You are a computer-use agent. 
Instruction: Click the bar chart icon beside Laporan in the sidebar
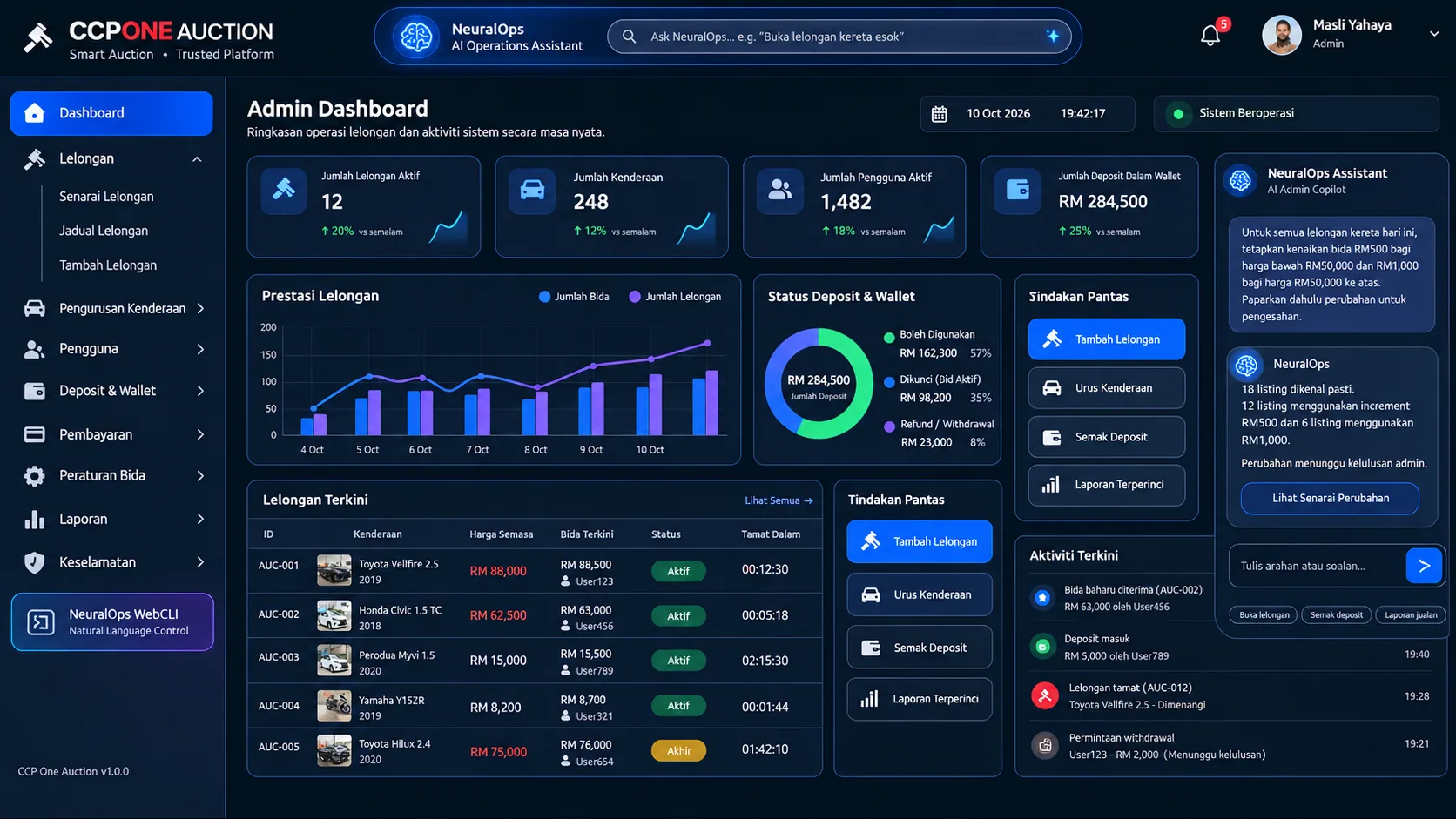(35, 519)
